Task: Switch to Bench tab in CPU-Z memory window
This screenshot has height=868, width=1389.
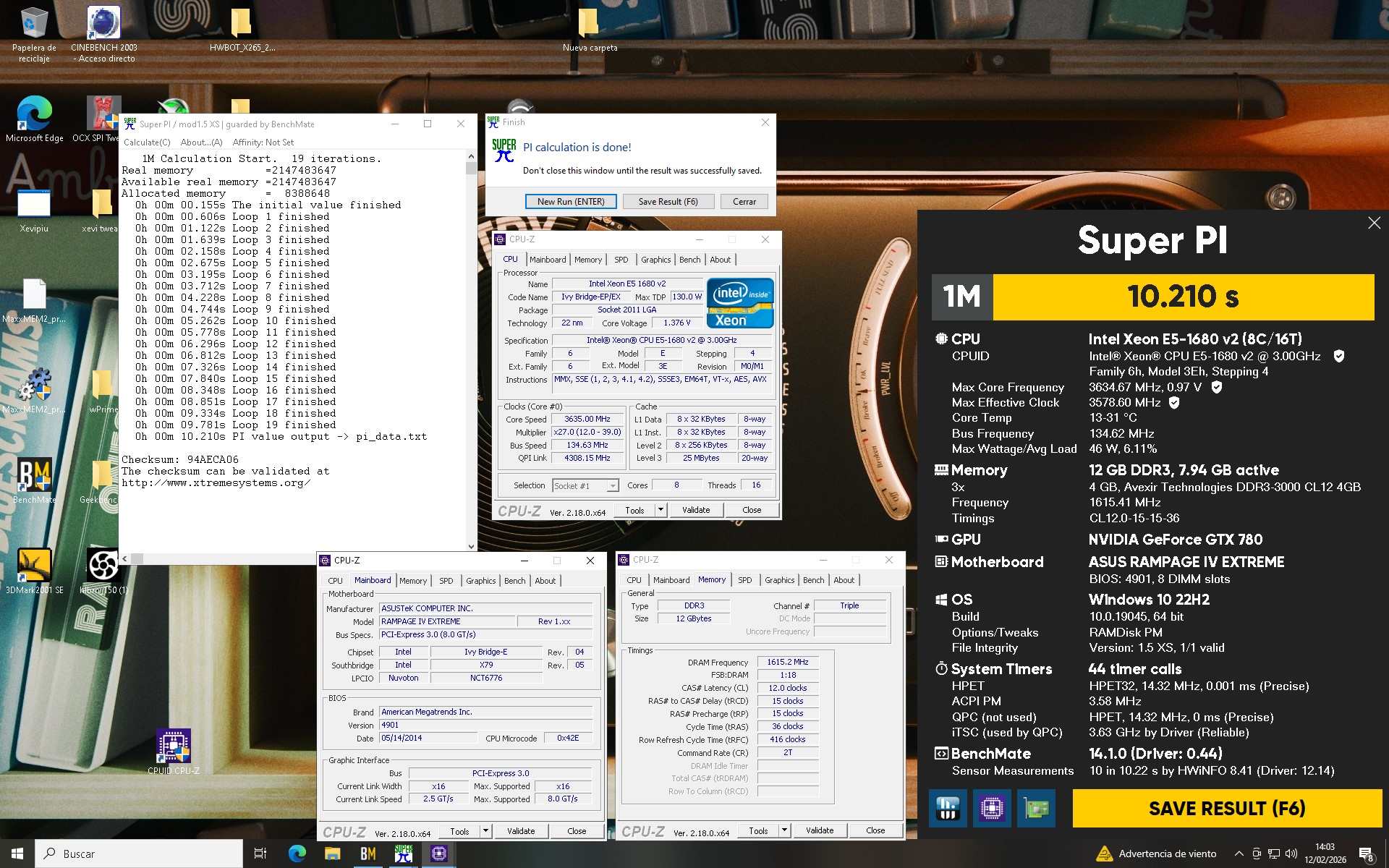Action: pyautogui.click(x=813, y=580)
